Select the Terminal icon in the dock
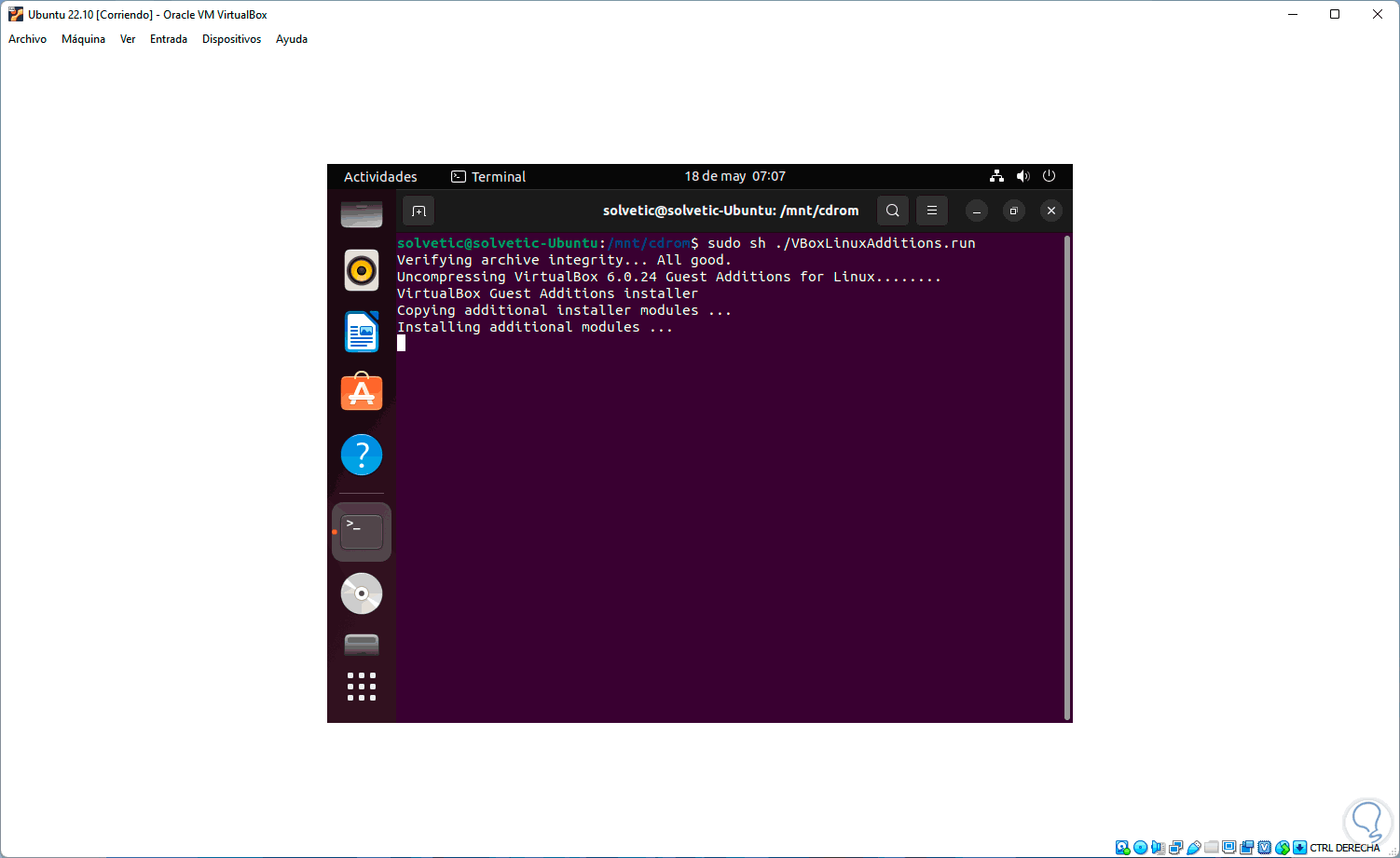This screenshot has height=858, width=1400. (x=362, y=532)
